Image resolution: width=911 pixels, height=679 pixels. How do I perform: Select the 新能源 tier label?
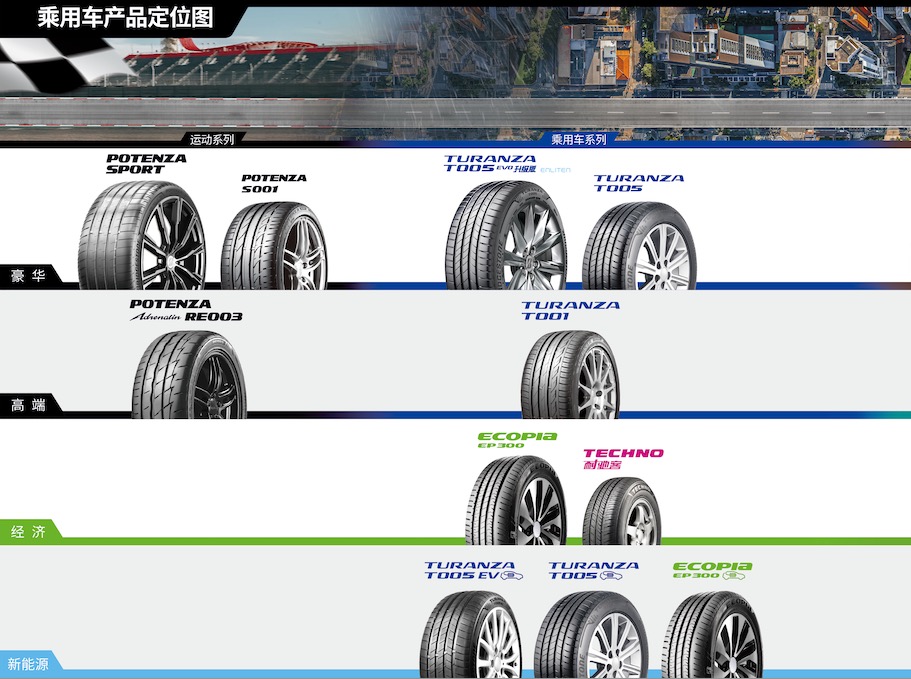click(x=28, y=663)
